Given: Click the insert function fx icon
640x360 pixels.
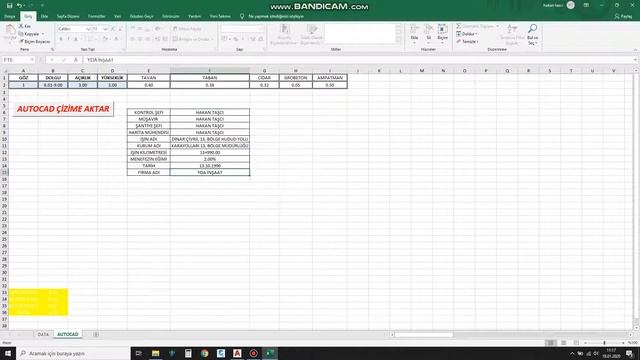Looking at the screenshot, I should 76,60.
